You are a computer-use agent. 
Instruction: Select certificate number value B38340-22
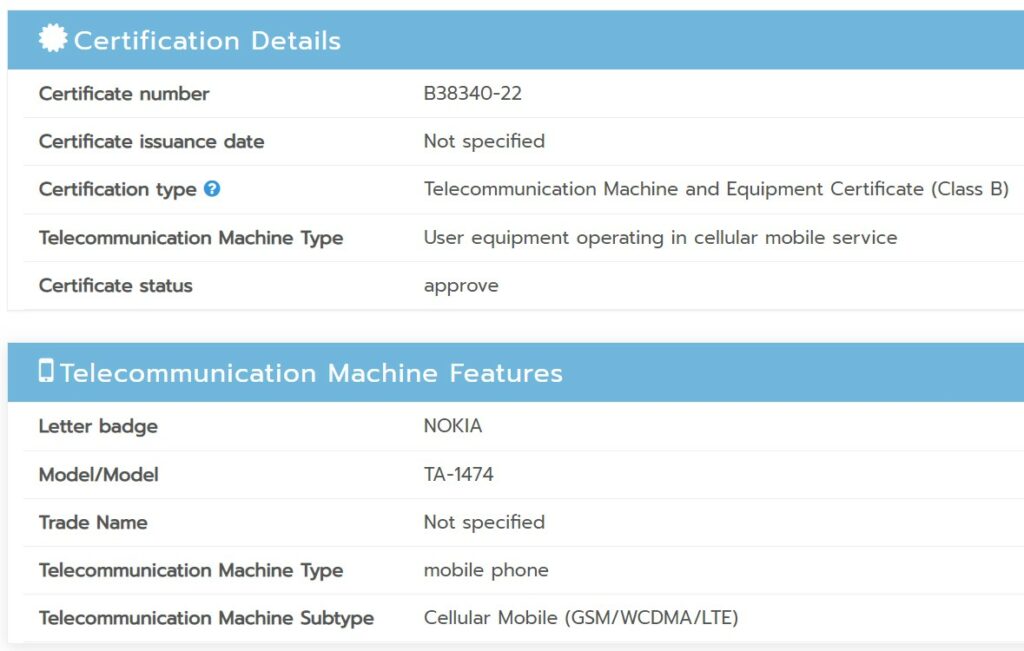473,93
